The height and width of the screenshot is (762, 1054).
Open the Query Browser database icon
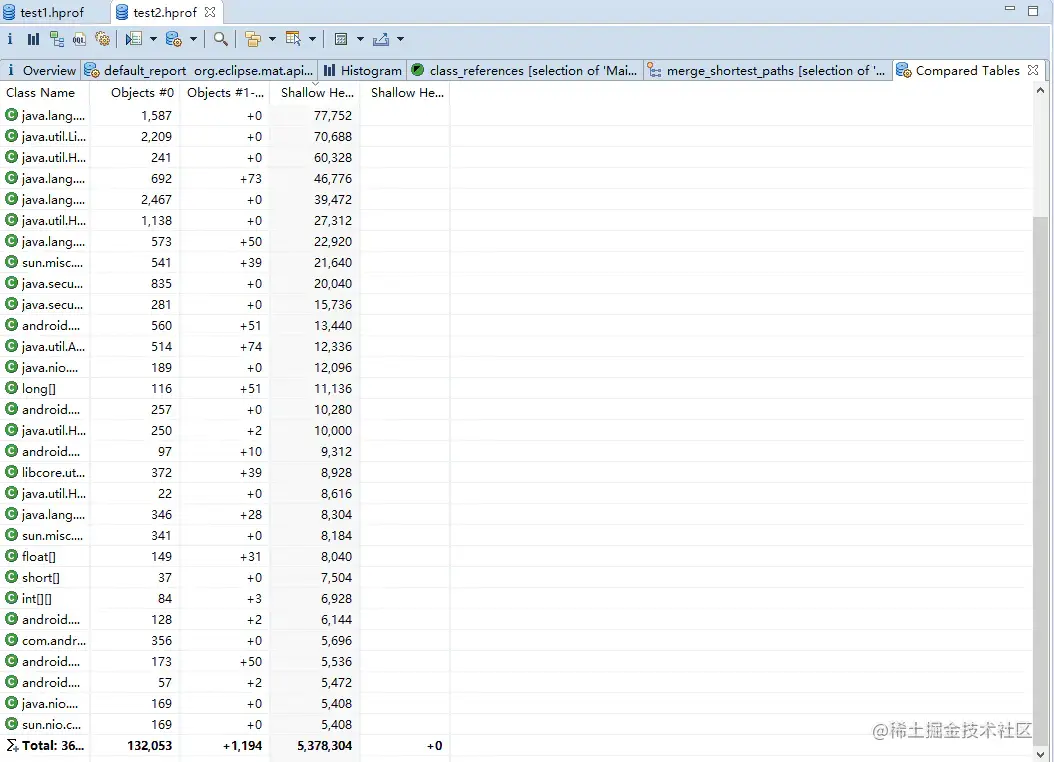(173, 39)
